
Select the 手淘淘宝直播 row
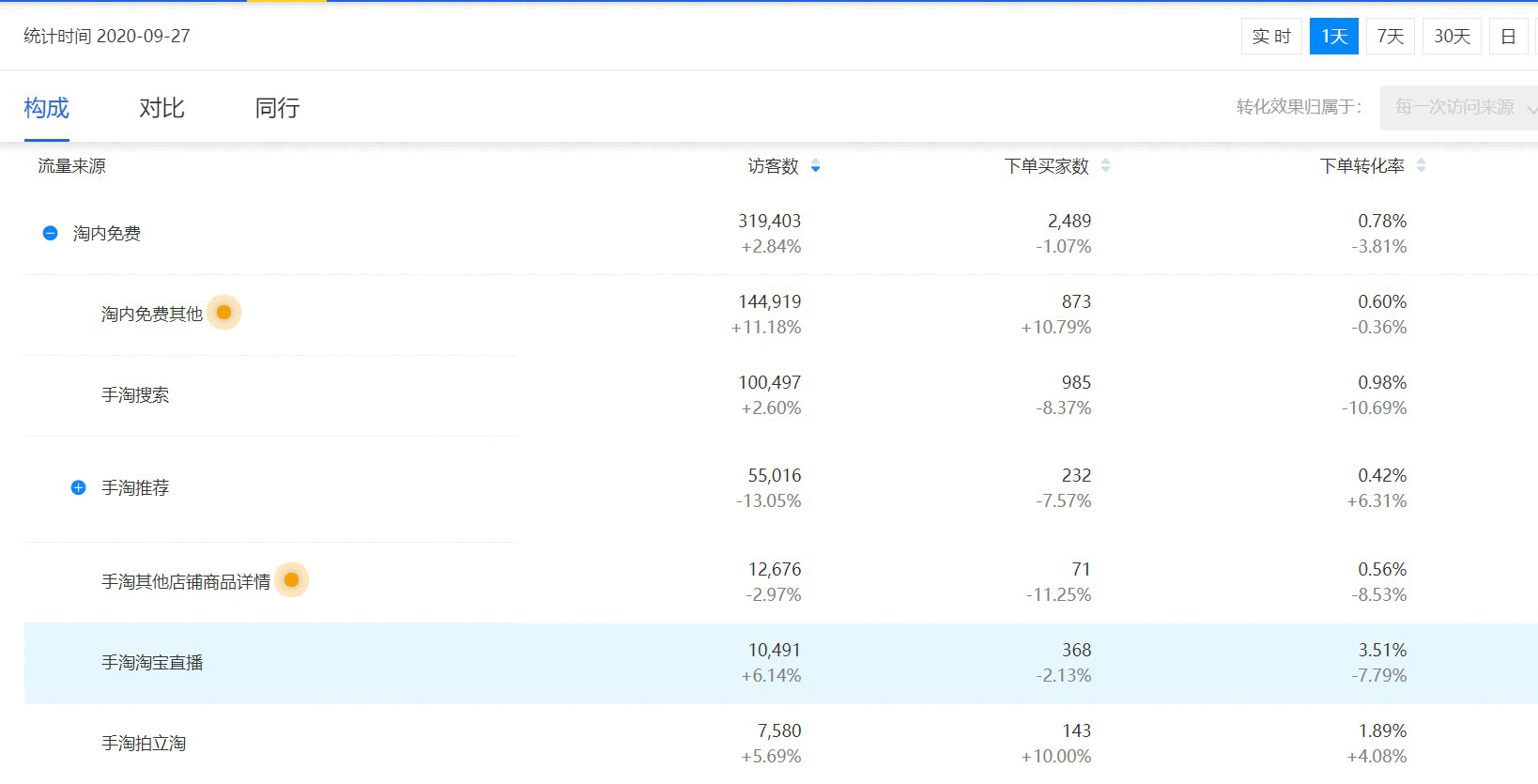click(x=152, y=663)
